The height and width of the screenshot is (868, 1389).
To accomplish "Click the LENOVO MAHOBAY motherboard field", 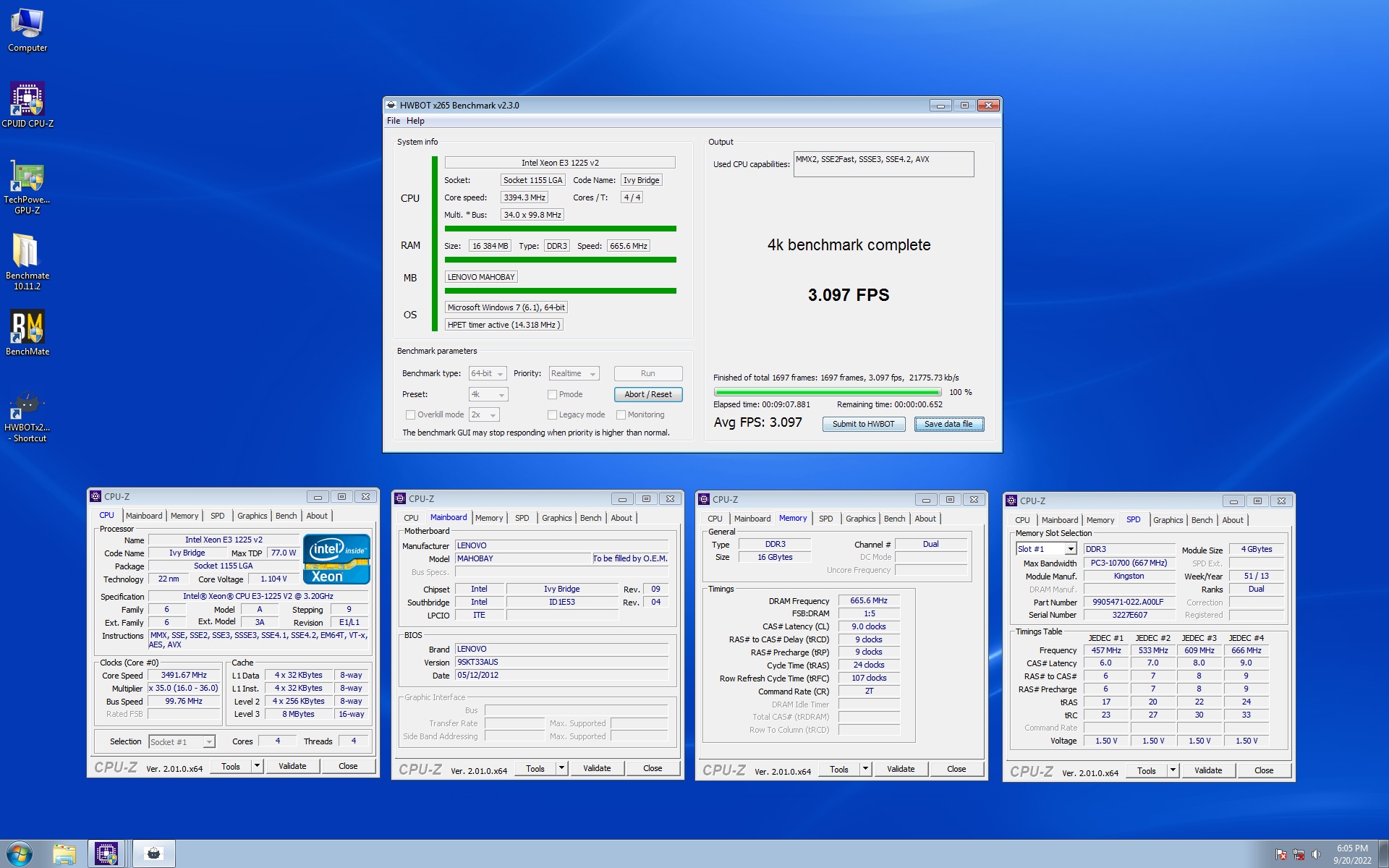I will click(x=481, y=277).
